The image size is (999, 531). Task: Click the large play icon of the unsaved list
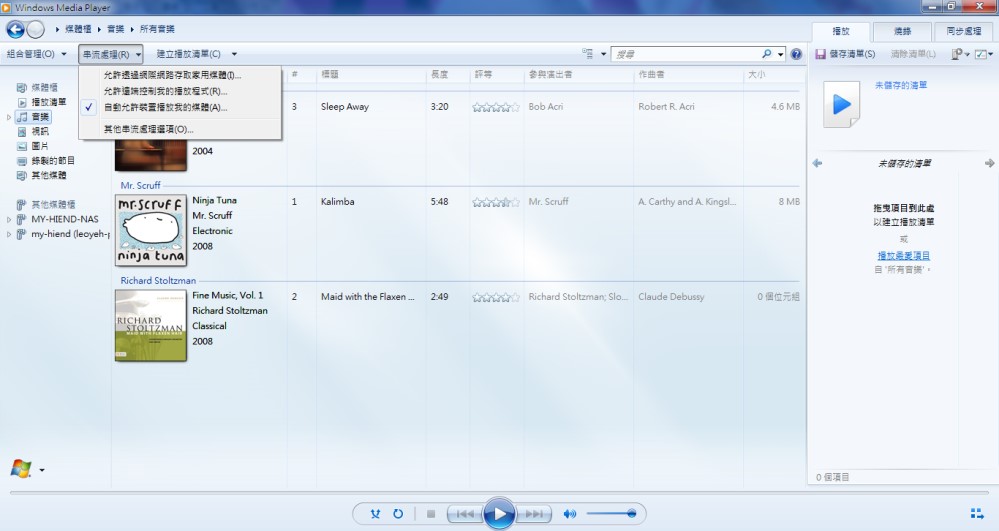pyautogui.click(x=841, y=104)
